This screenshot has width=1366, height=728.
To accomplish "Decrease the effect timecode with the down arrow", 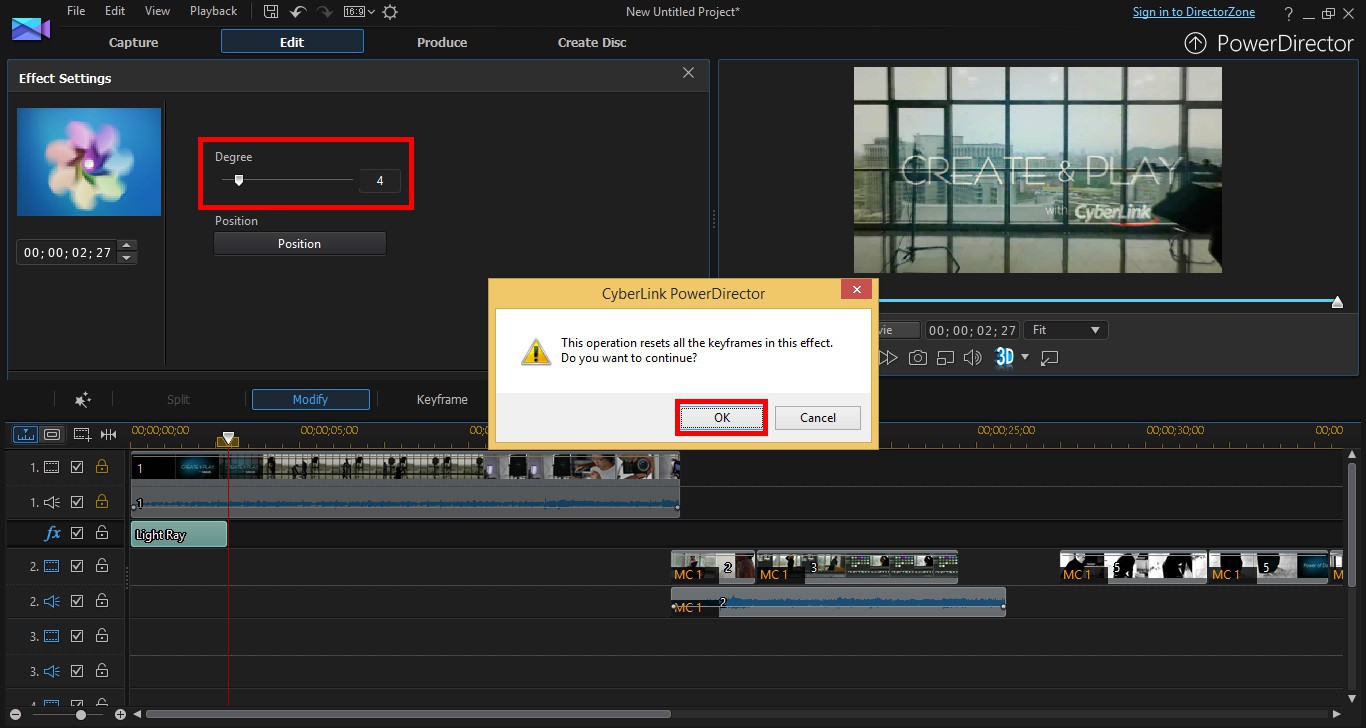I will (x=126, y=258).
